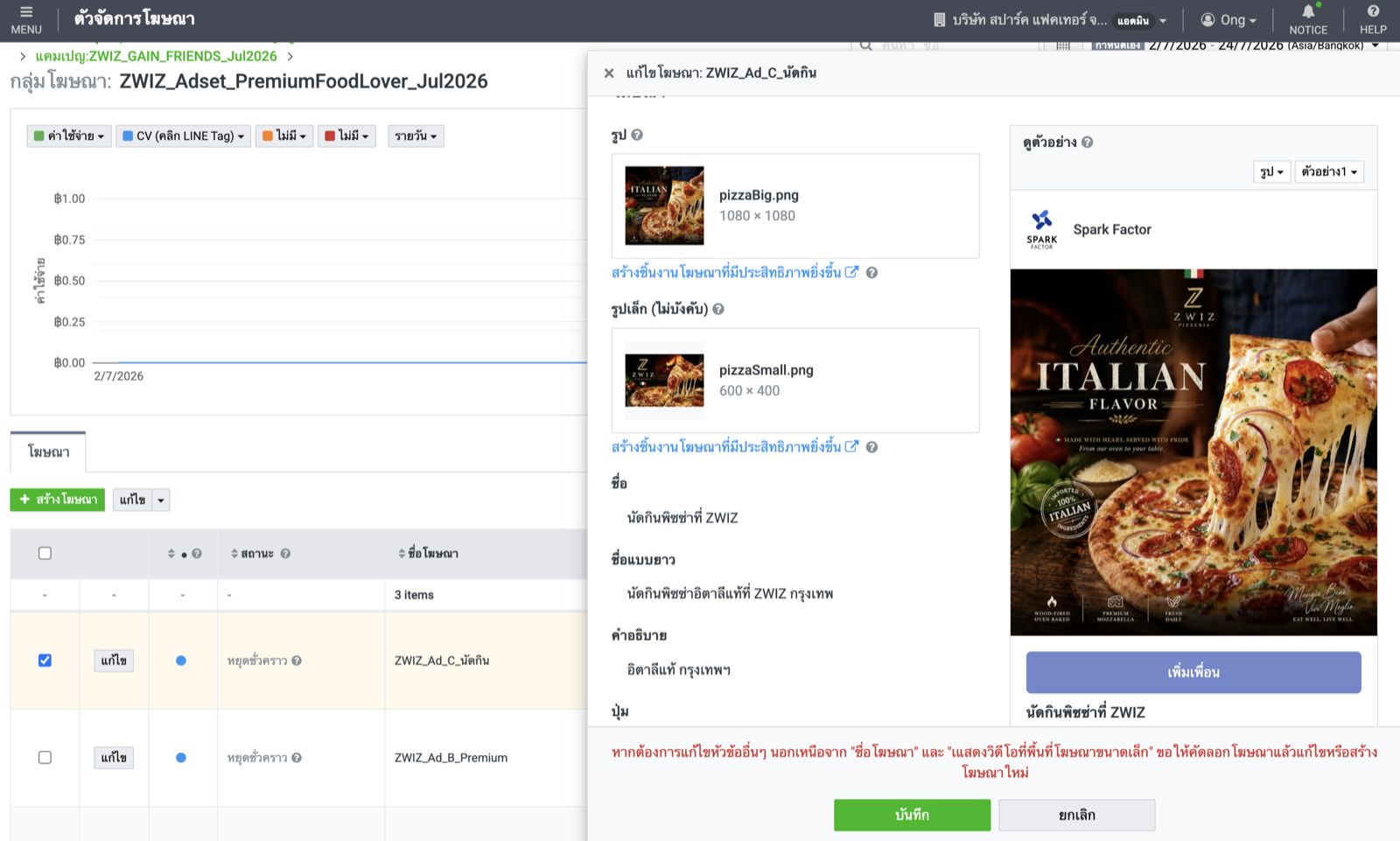Click the ยกเลิก cancel button
This screenshot has width=1400, height=841.
tap(1077, 815)
